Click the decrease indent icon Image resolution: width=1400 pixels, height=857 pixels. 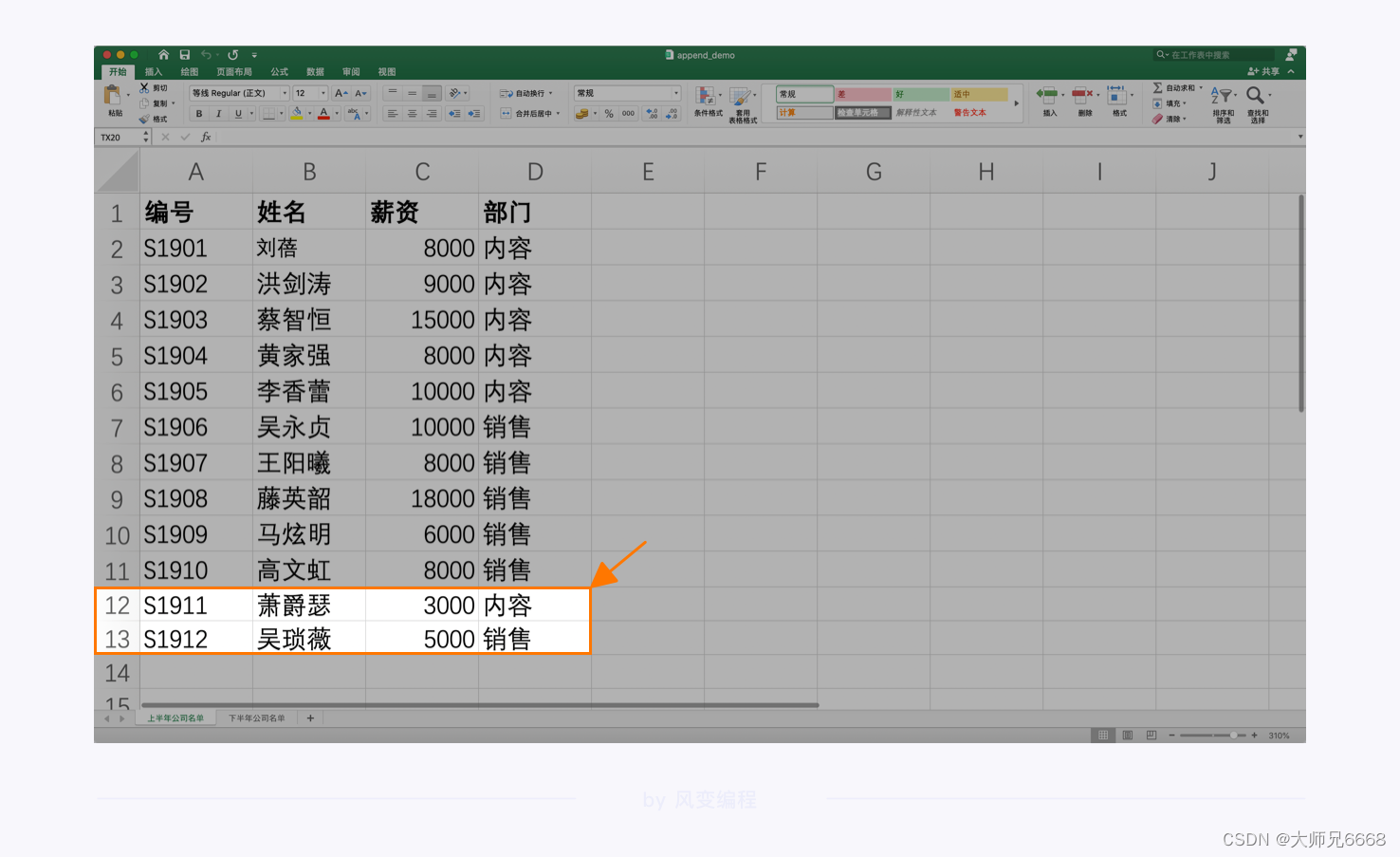[x=454, y=114]
